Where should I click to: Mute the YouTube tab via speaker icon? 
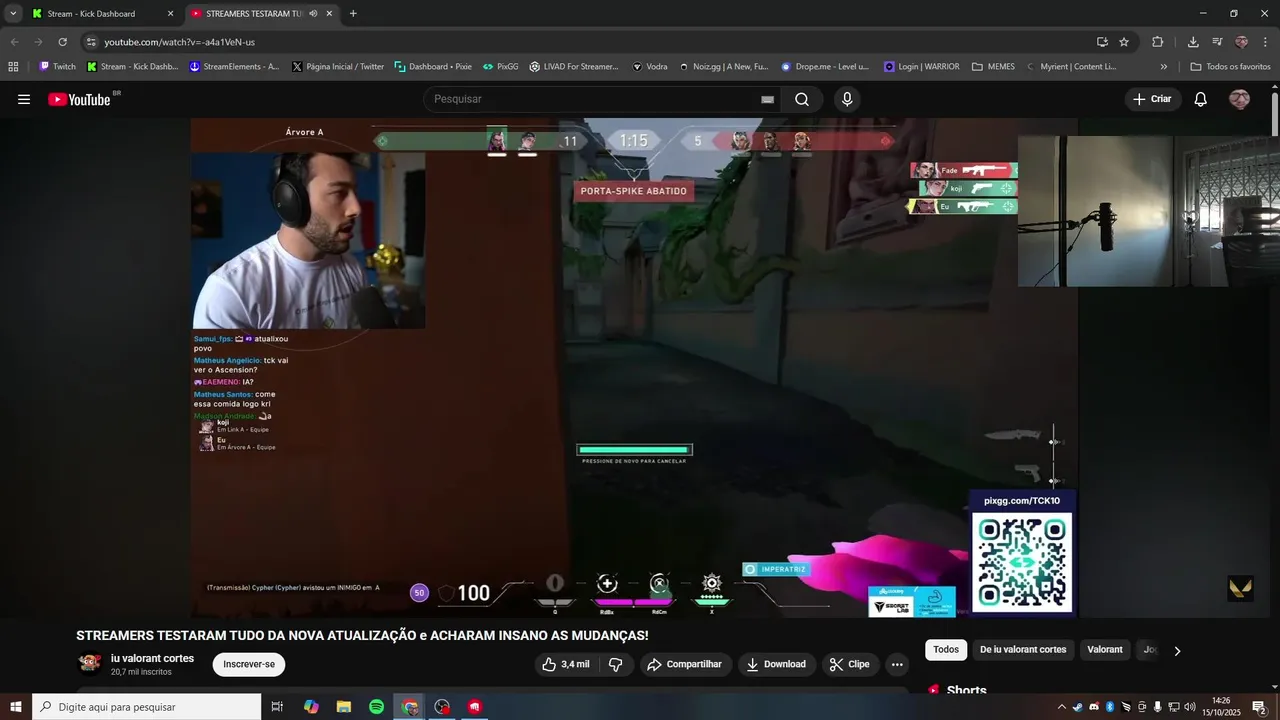coord(313,14)
